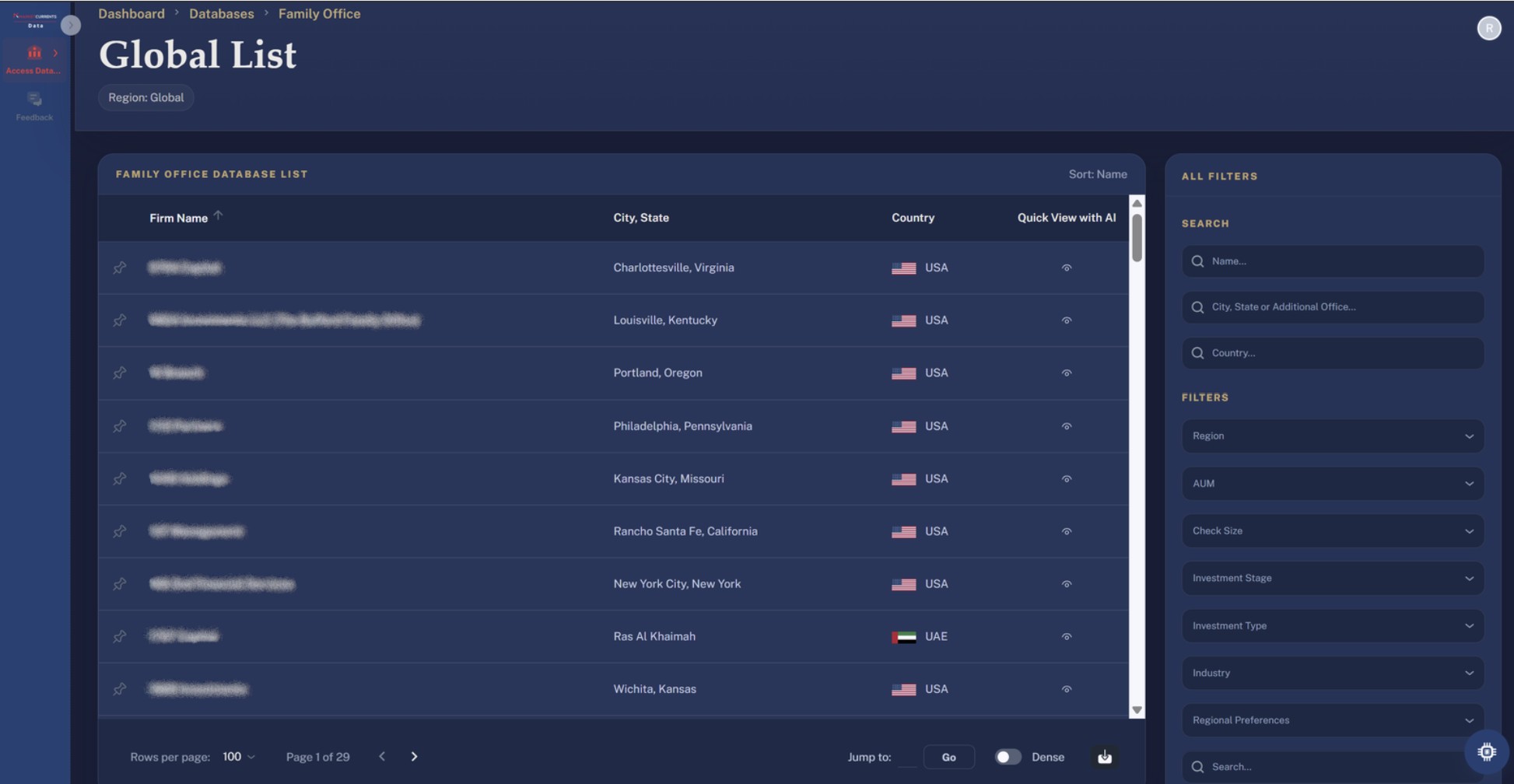
Task: Open AI quick view for Portland, Oregon row
Action: 1066,373
